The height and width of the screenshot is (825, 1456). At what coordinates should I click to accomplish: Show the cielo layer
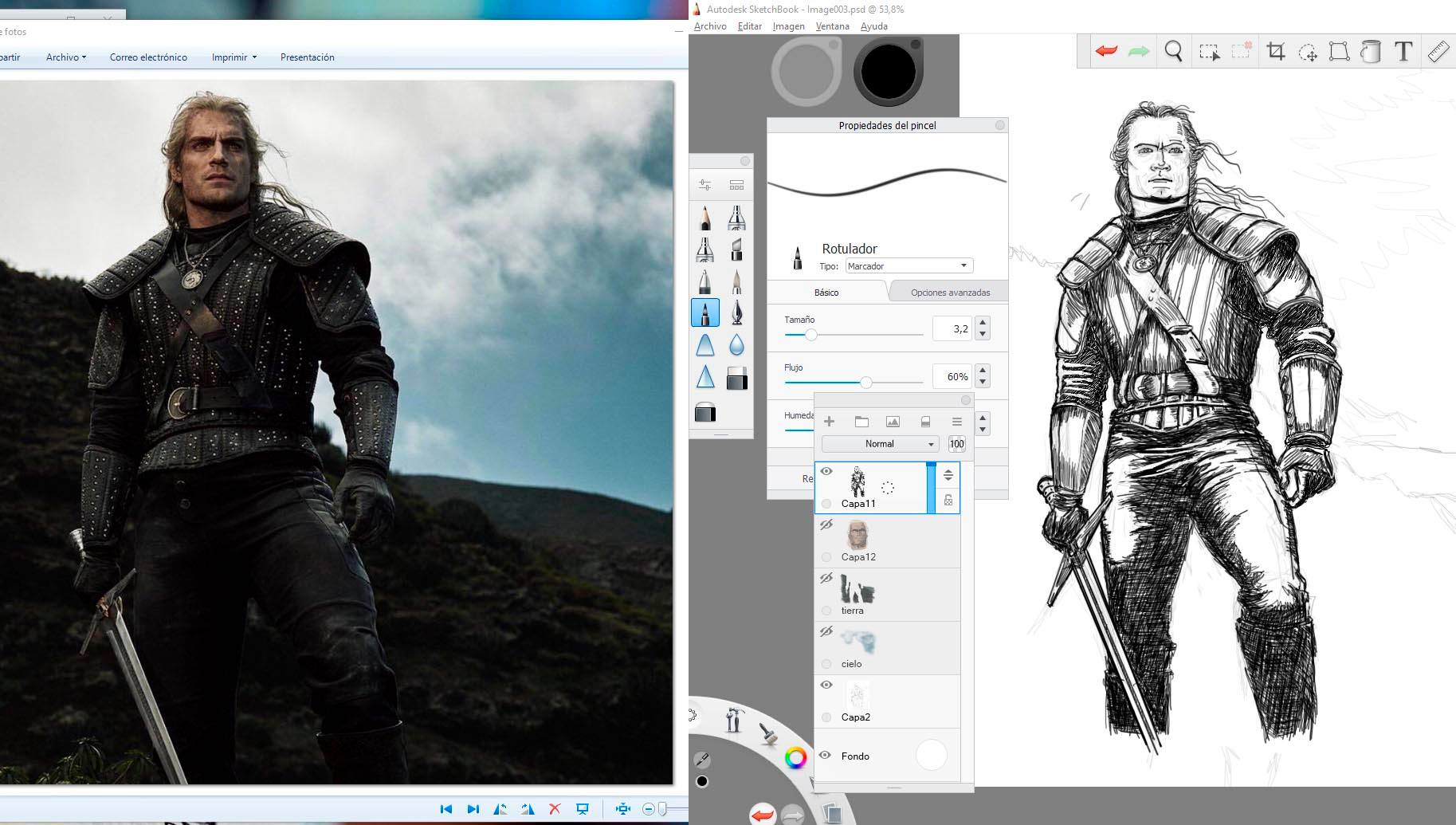click(826, 631)
